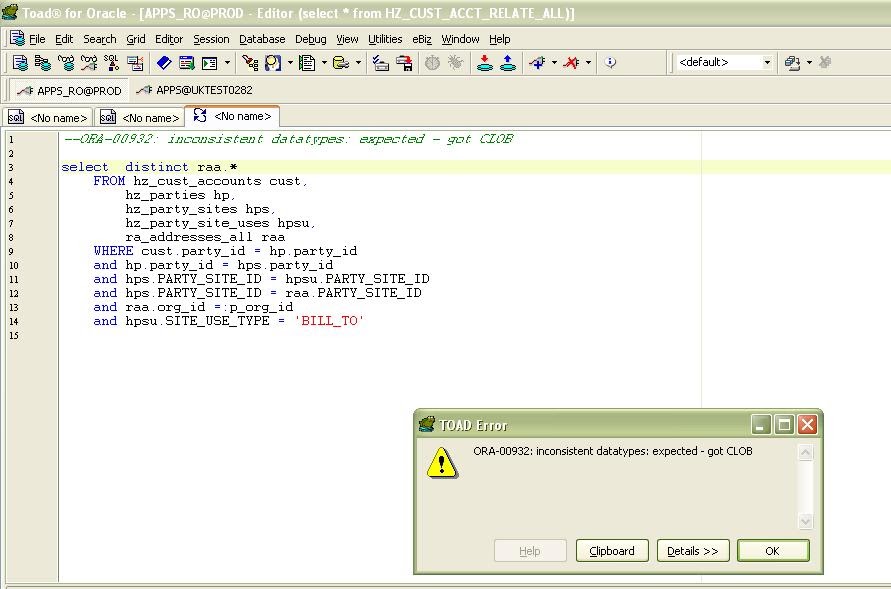Click the save-with-red-arrow toolbar icon
Screen dimensions: 891x589
(404, 62)
